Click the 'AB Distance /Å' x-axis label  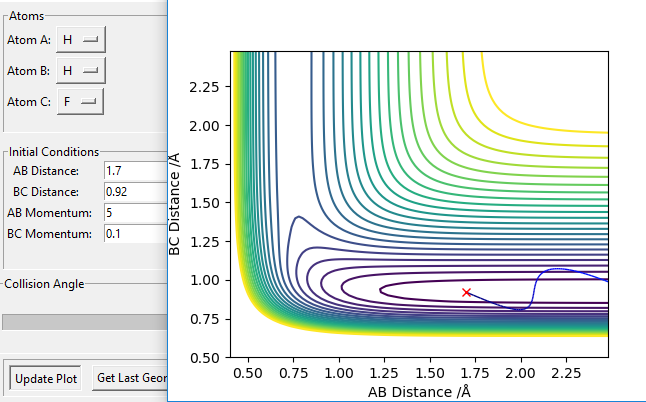419,392
